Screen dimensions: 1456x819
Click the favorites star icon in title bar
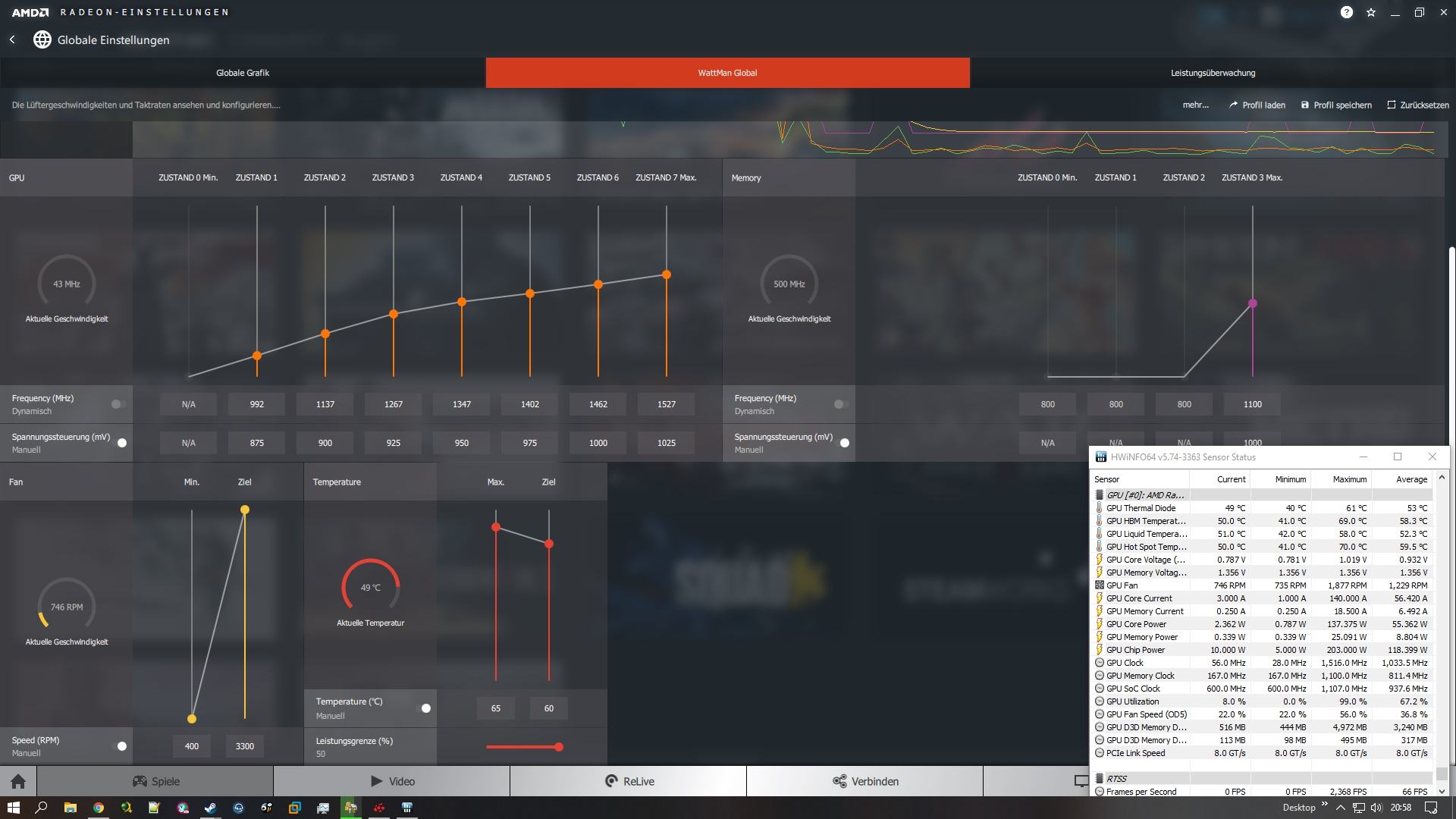1370,12
